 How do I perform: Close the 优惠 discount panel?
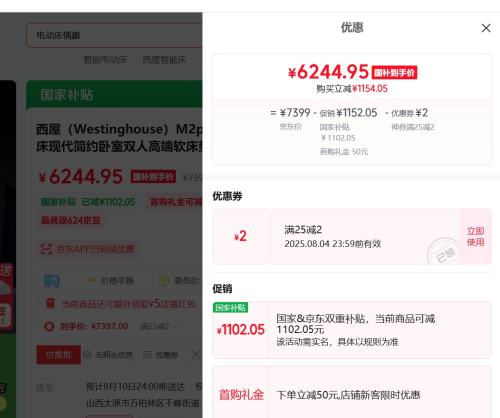click(x=486, y=28)
